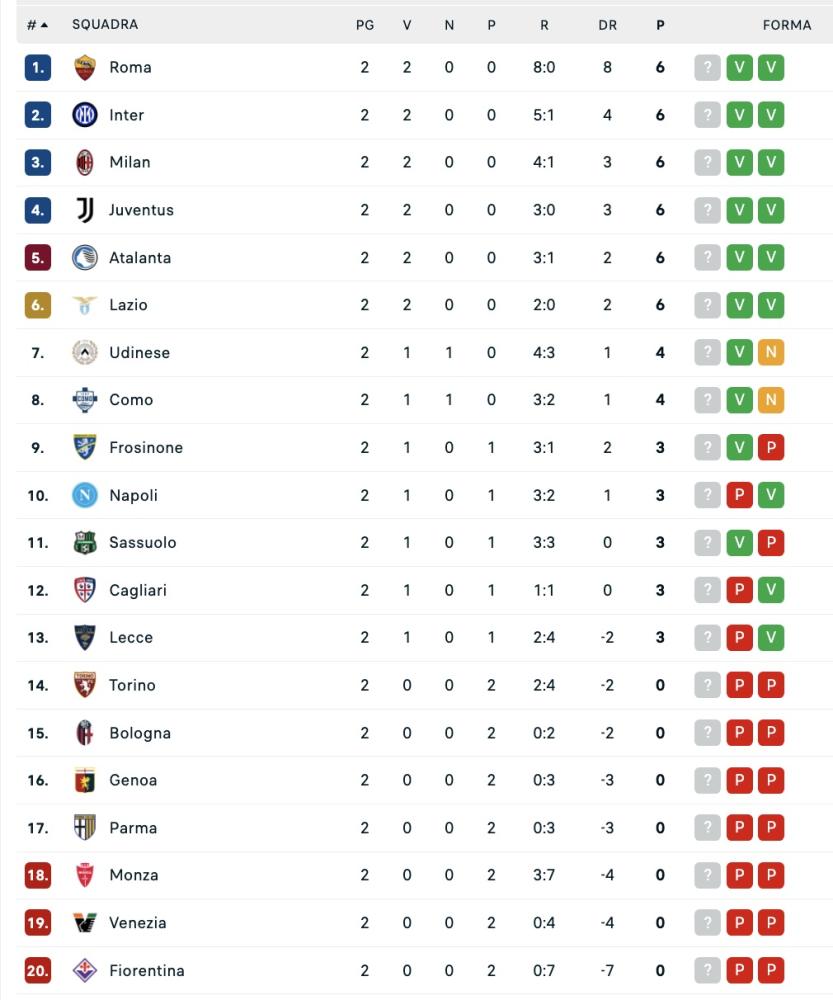The width and height of the screenshot is (833, 1000).
Task: Click the Inter team crest
Action: pyautogui.click(x=85, y=115)
